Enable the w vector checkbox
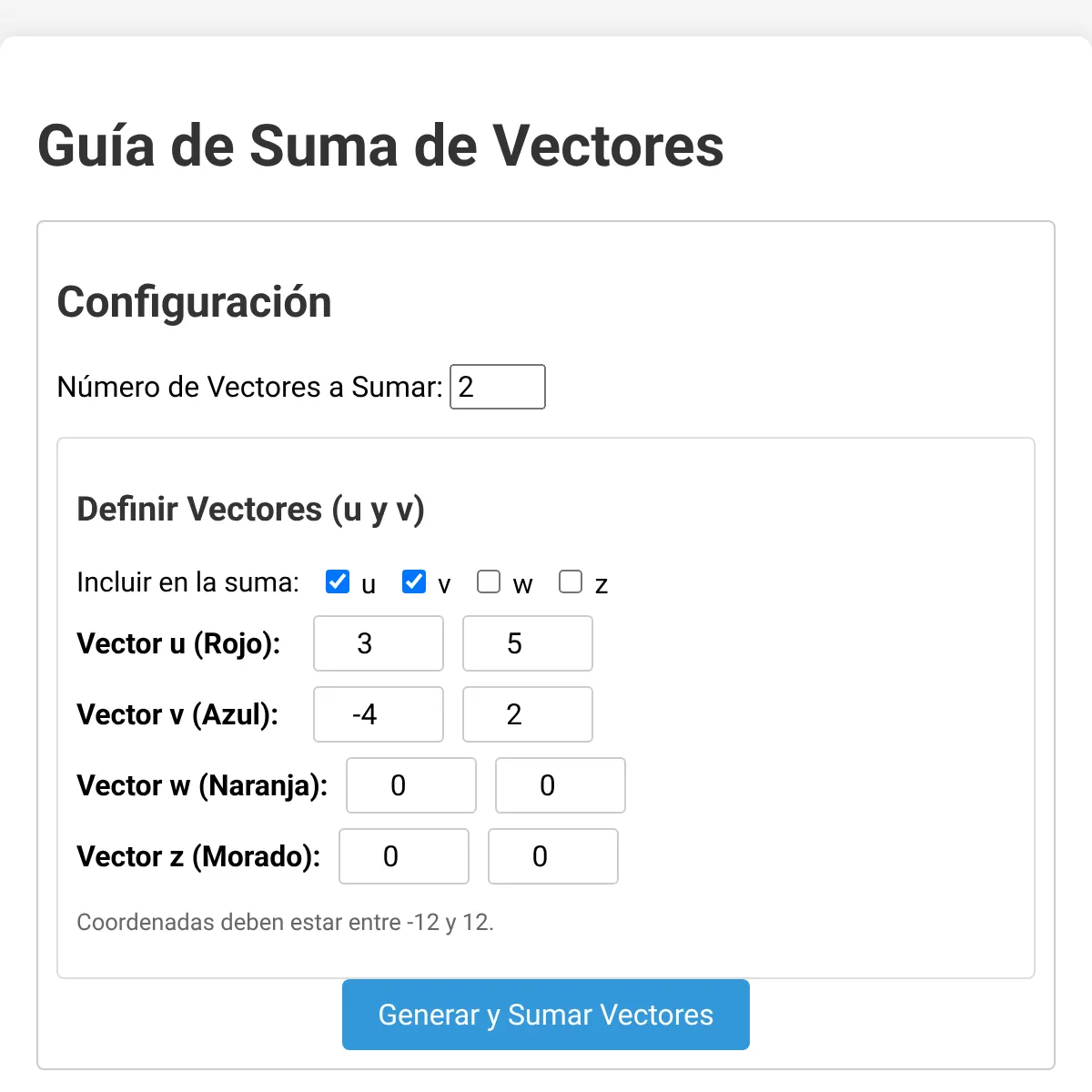1092x1092 pixels. tap(489, 581)
